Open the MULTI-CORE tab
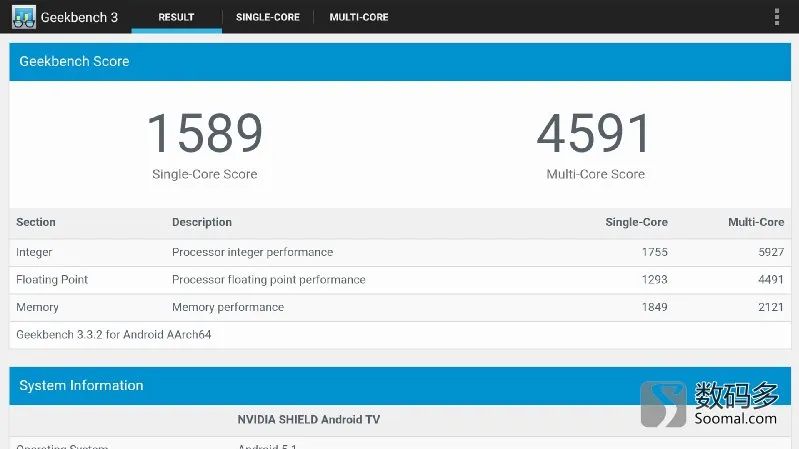Viewport: 799px width, 449px height. point(359,17)
